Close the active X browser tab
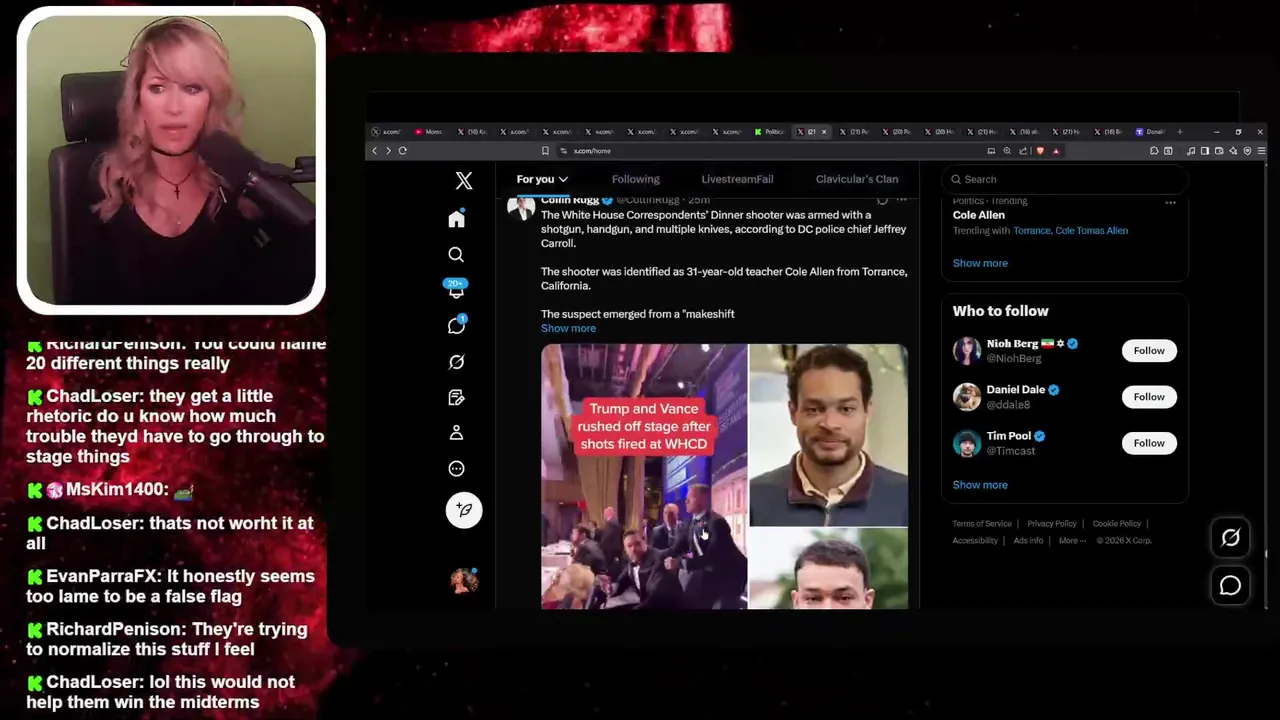 coord(824,132)
